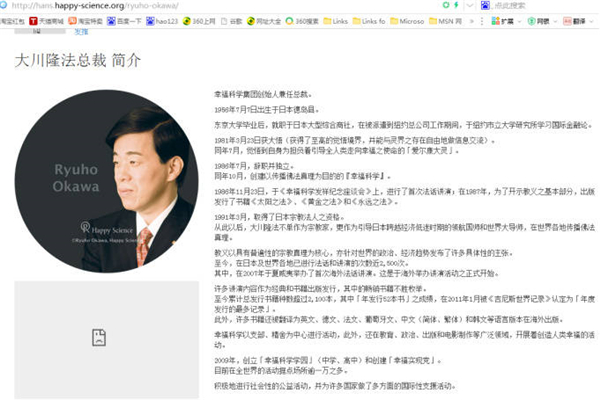Click the green refresh icon in address bar
Screen dimensions: 600x400
coord(446,5)
